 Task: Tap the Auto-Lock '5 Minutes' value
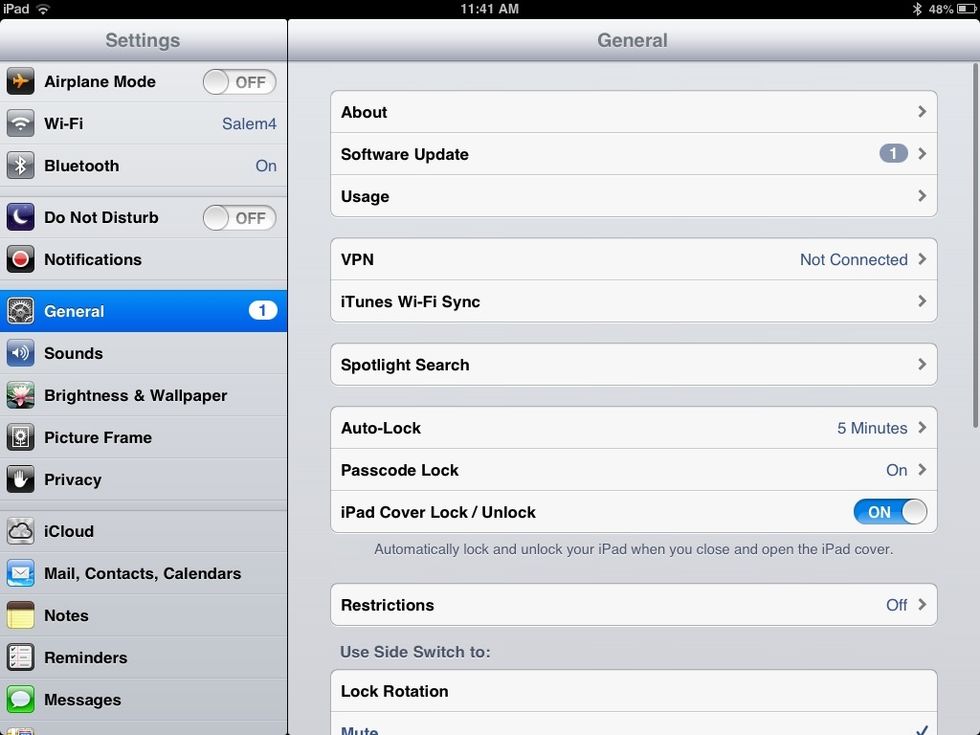(x=872, y=428)
